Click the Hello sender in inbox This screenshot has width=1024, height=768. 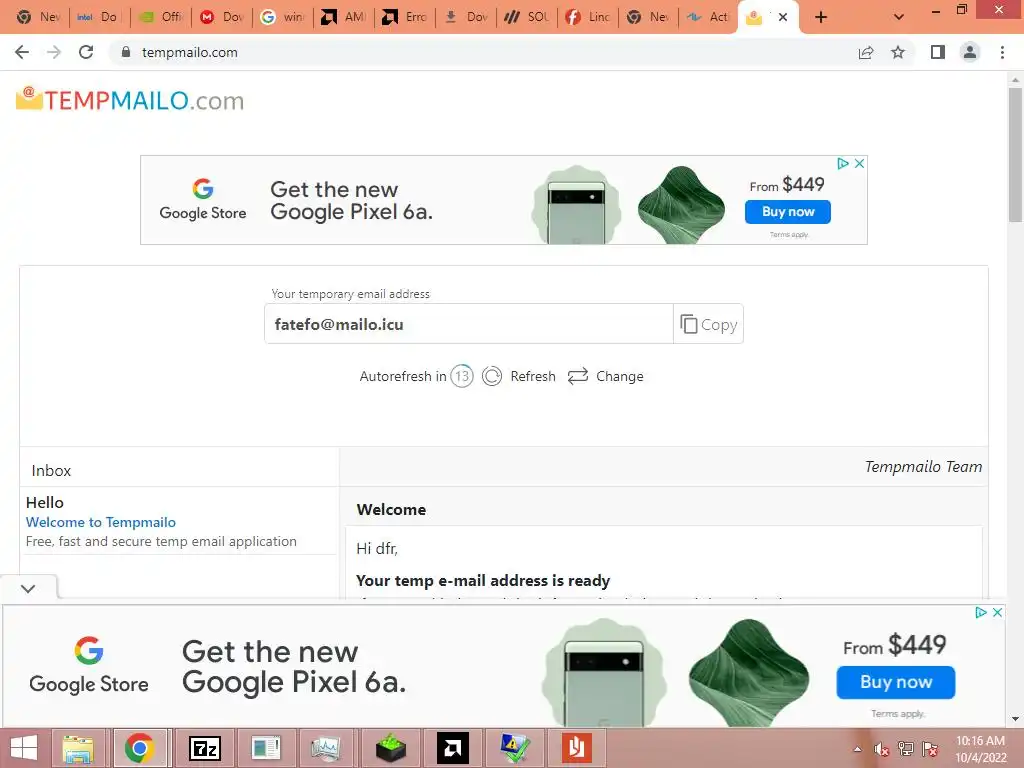[x=44, y=502]
